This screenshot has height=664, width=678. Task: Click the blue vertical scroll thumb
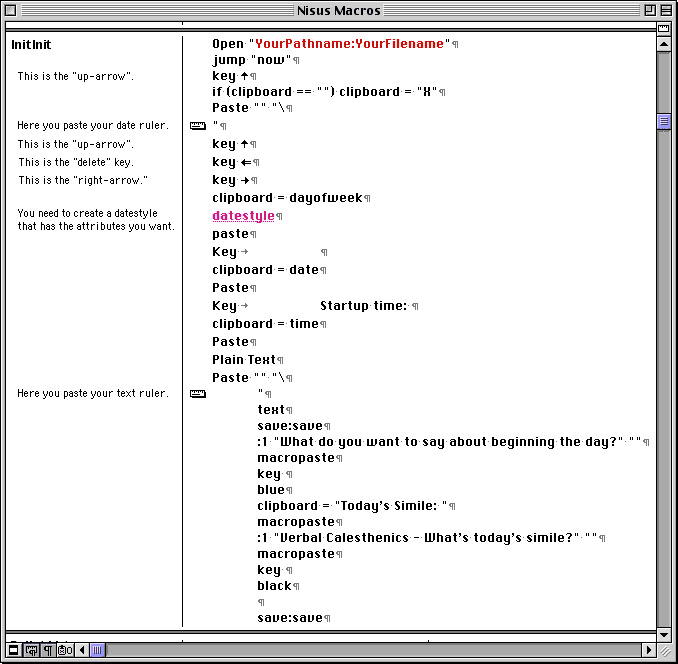coord(663,122)
